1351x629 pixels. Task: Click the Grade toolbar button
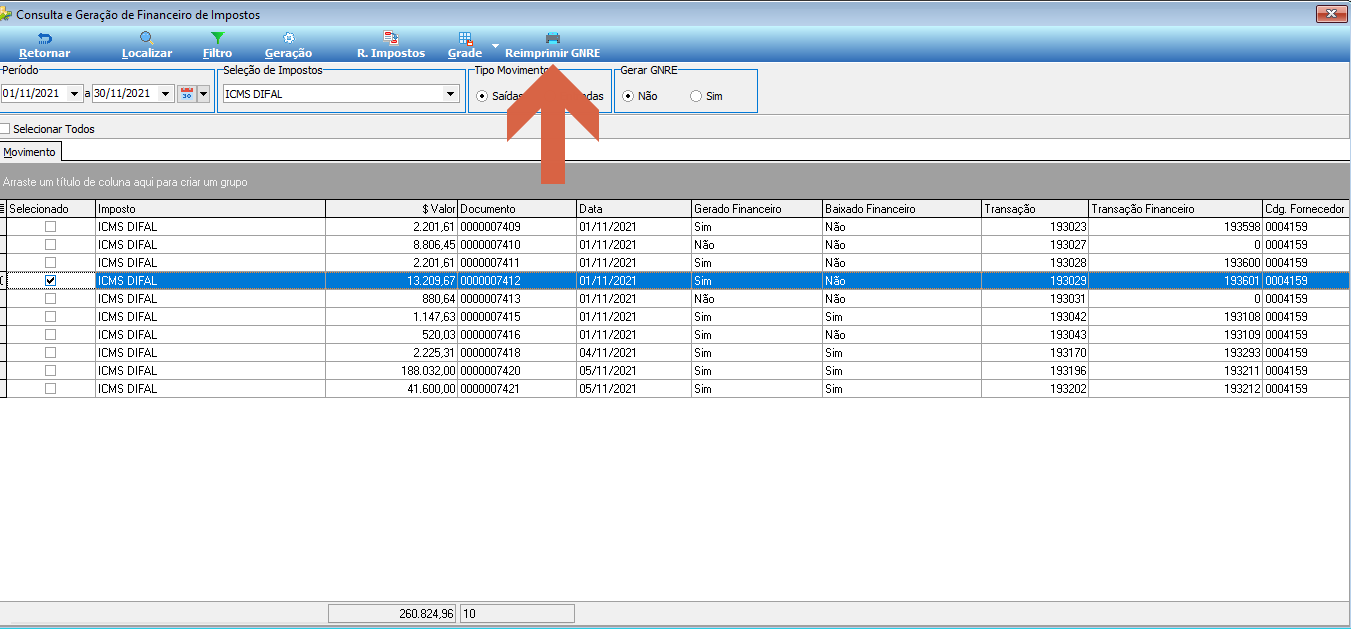(x=465, y=45)
